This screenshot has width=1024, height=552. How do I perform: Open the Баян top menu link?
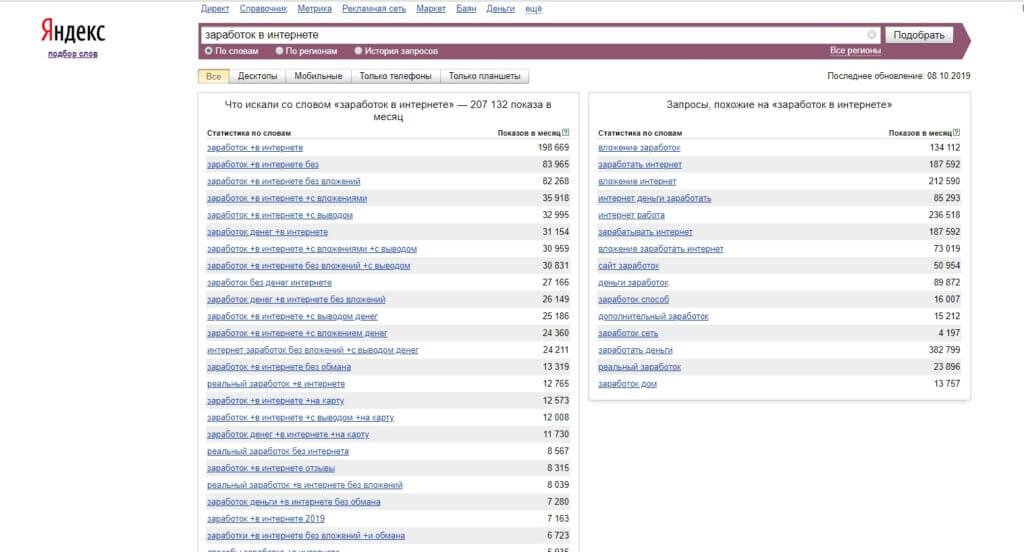point(466,8)
